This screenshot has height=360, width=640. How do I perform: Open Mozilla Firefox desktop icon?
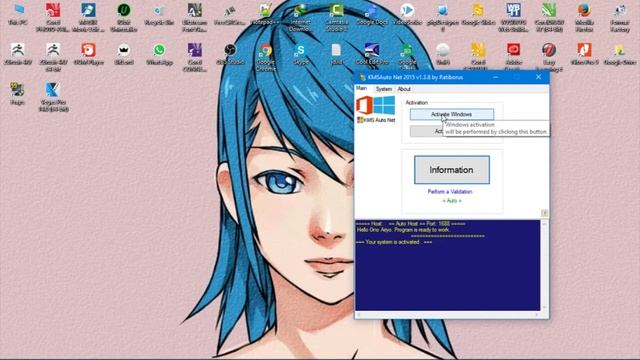tap(584, 18)
